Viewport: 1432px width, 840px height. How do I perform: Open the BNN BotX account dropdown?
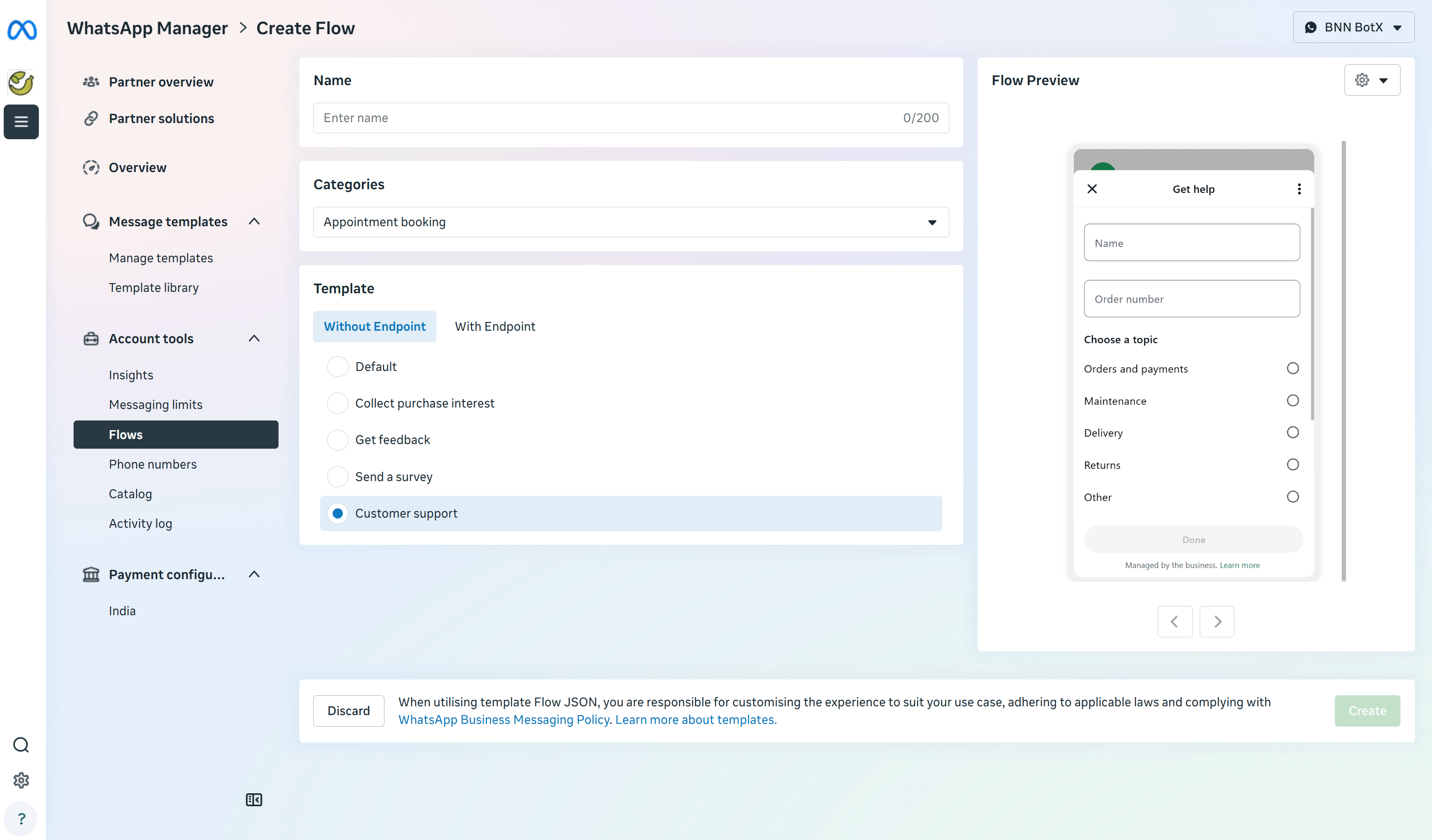pyautogui.click(x=1353, y=27)
